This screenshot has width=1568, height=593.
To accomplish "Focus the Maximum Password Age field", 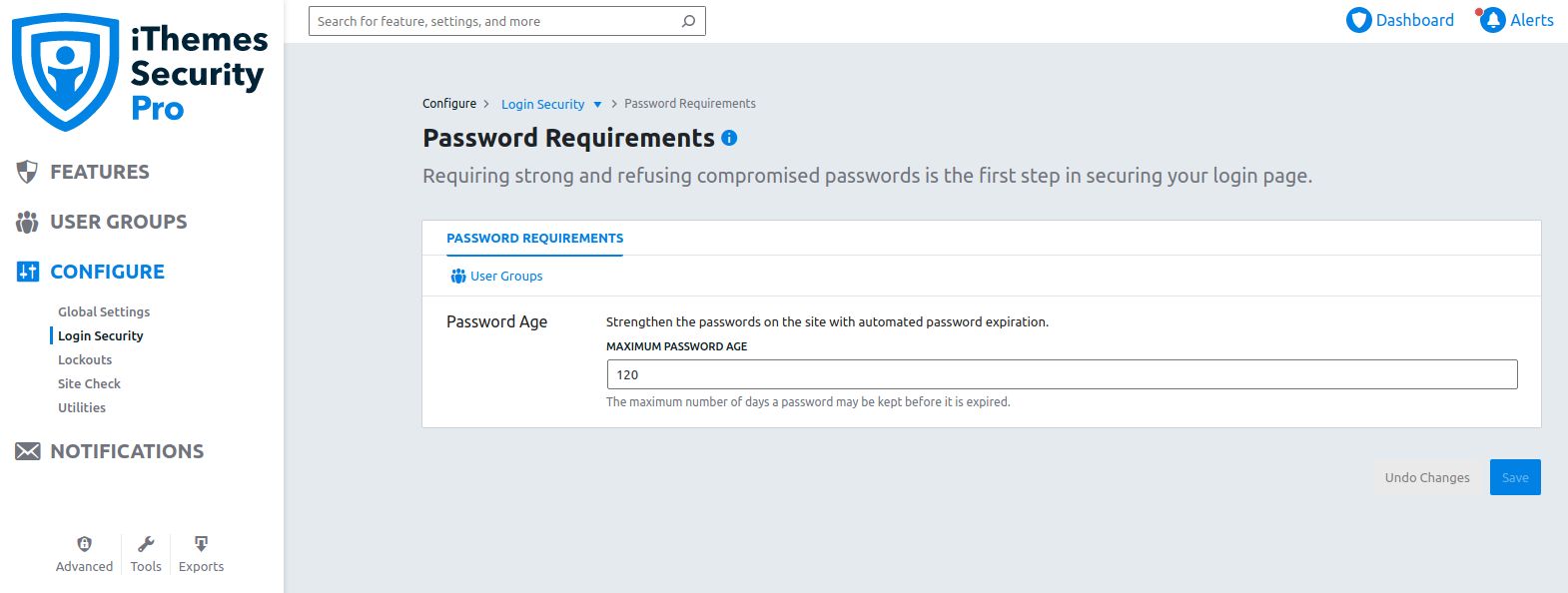I will pyautogui.click(x=1062, y=374).
